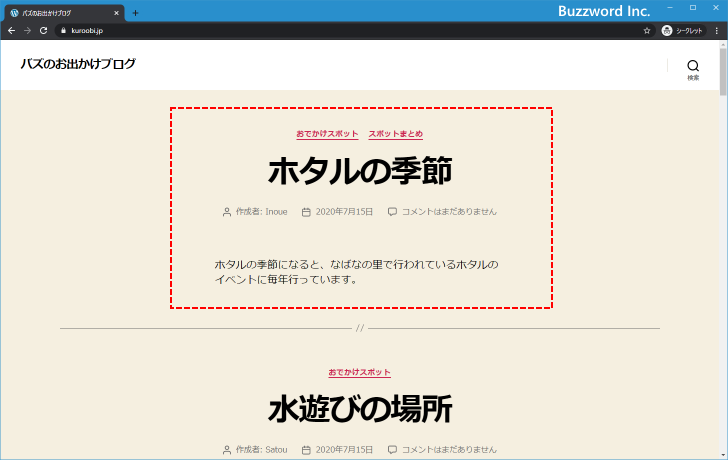This screenshot has height=460, width=728.
Task: Click the date under 水遊びの場所
Action: tap(344, 450)
